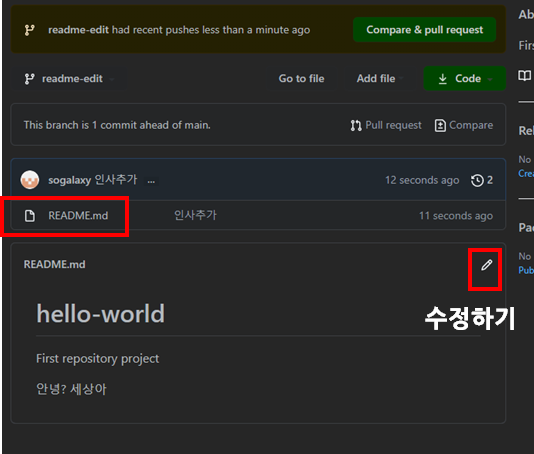
Task: Open the sogalaxy username link
Action: pos(69,180)
